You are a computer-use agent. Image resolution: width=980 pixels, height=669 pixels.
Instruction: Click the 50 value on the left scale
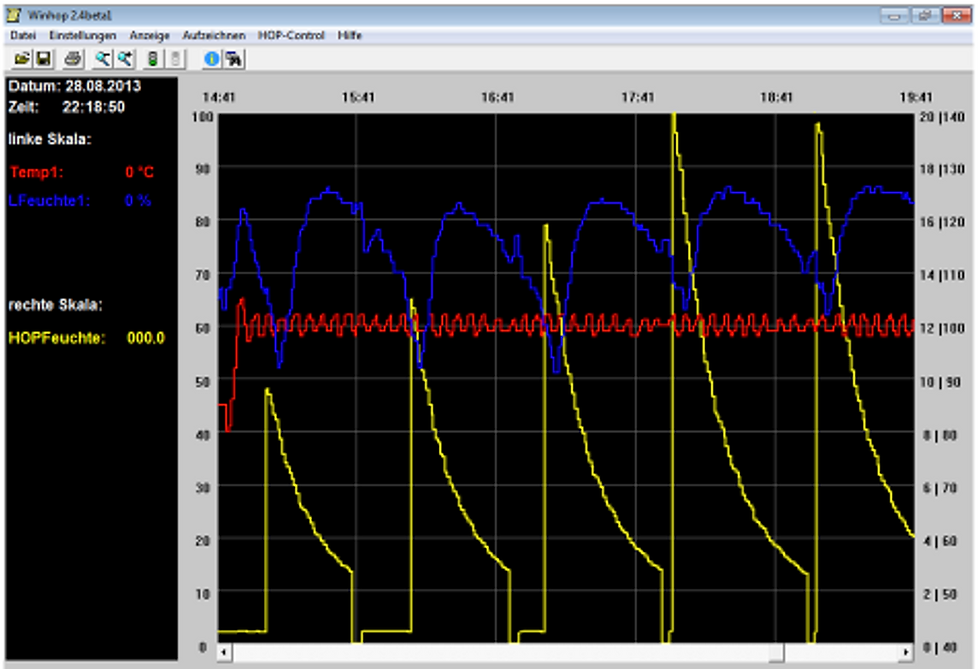click(x=202, y=381)
